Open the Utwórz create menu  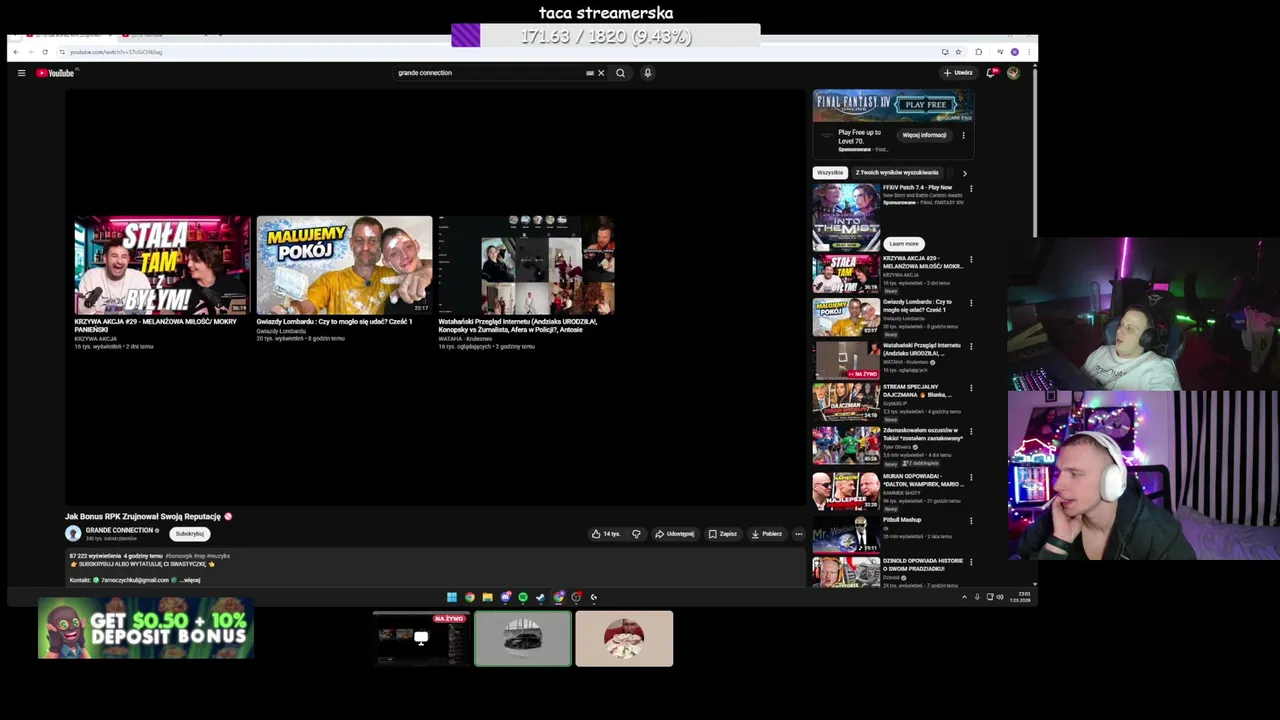coord(958,73)
